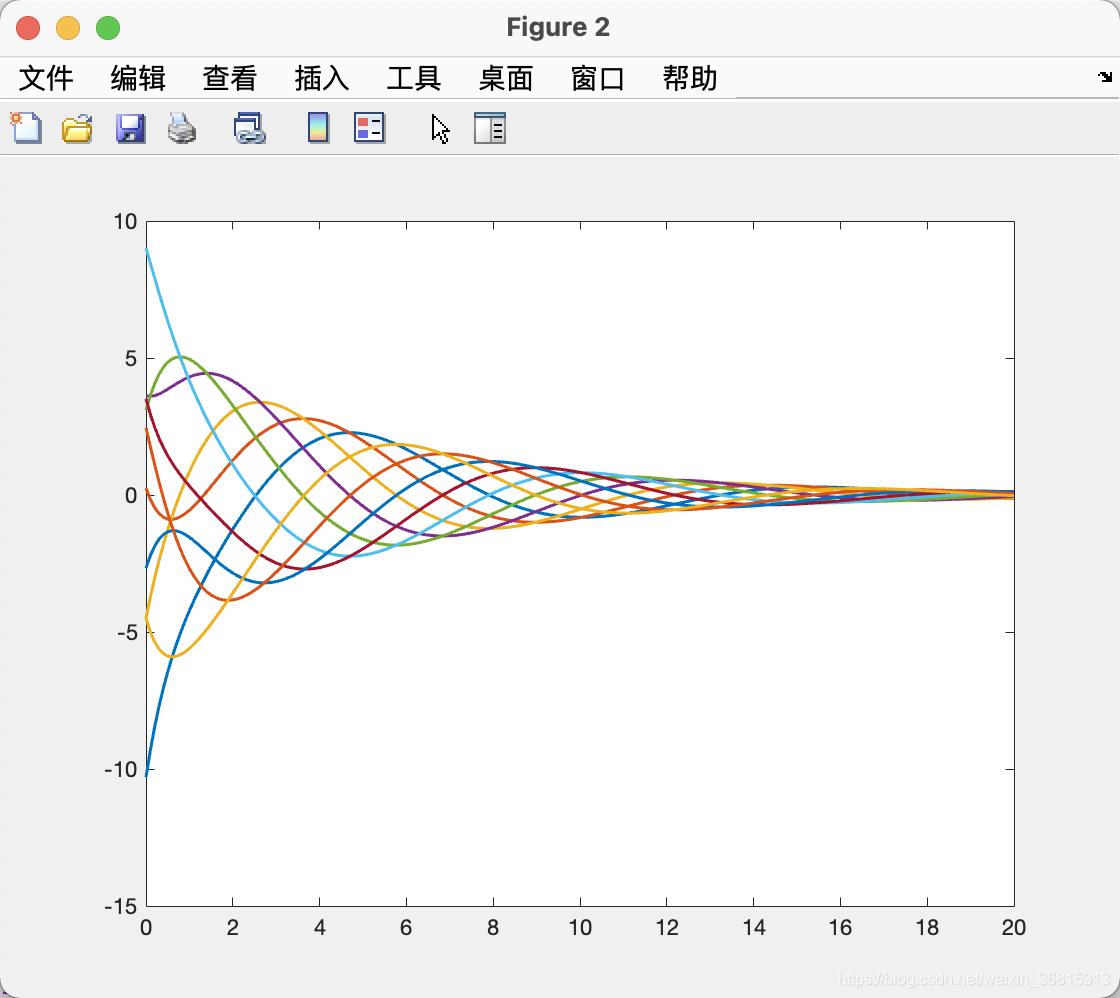Open the 工具 menu
The width and height of the screenshot is (1120, 998).
point(412,79)
